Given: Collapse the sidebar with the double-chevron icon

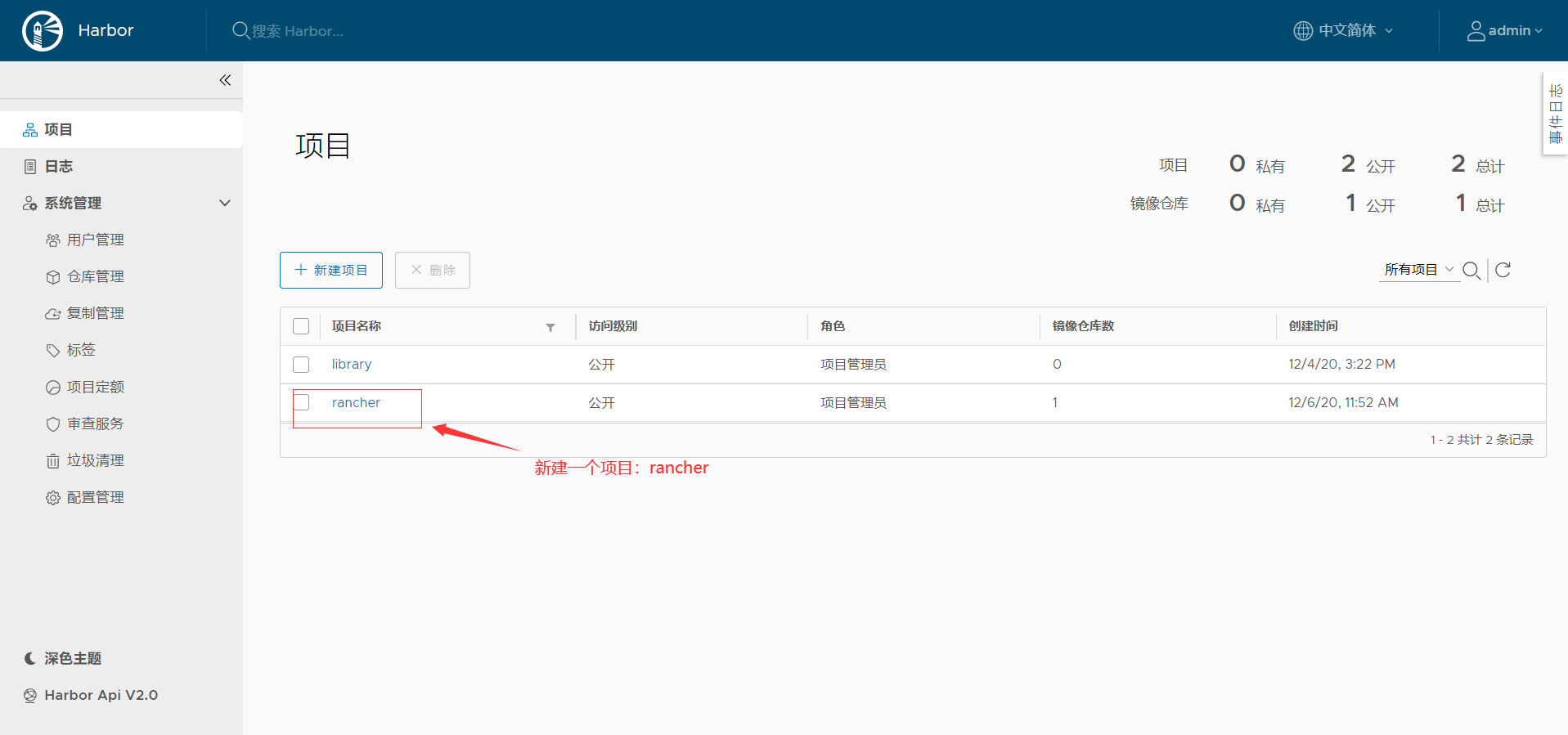Looking at the screenshot, I should tap(225, 80).
